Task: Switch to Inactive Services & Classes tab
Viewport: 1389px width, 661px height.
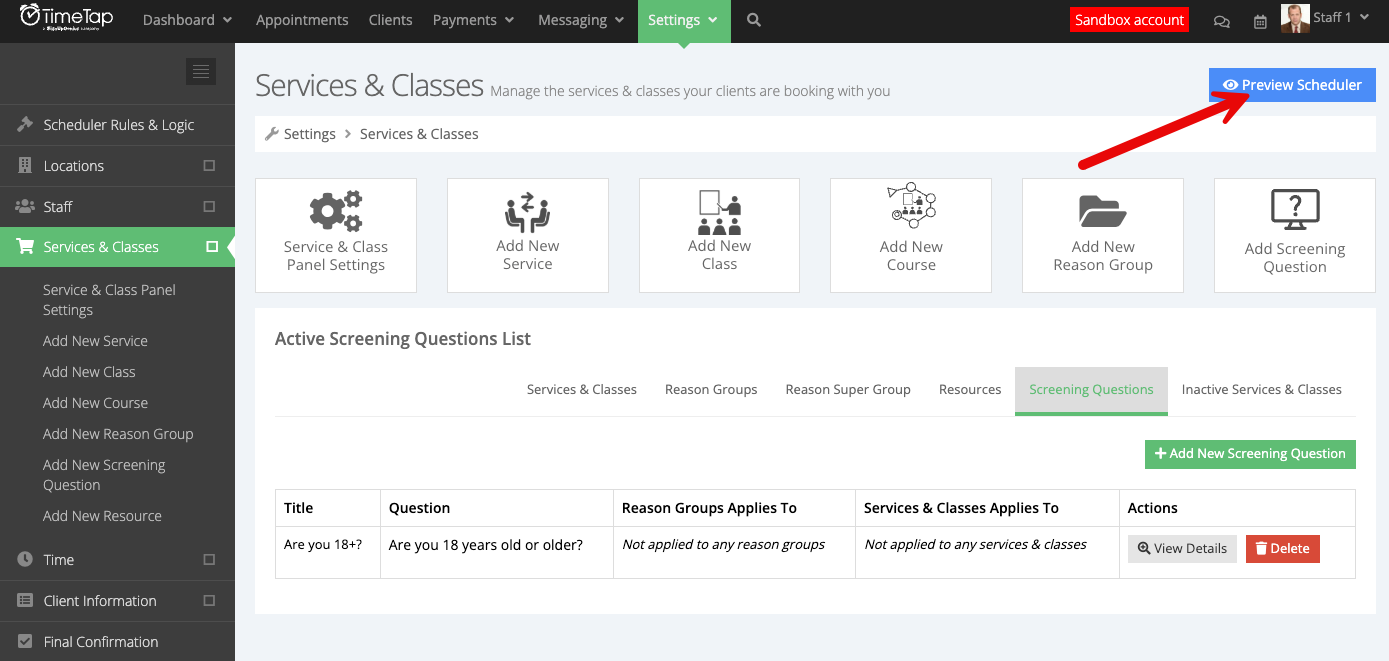Action: pyautogui.click(x=1262, y=390)
